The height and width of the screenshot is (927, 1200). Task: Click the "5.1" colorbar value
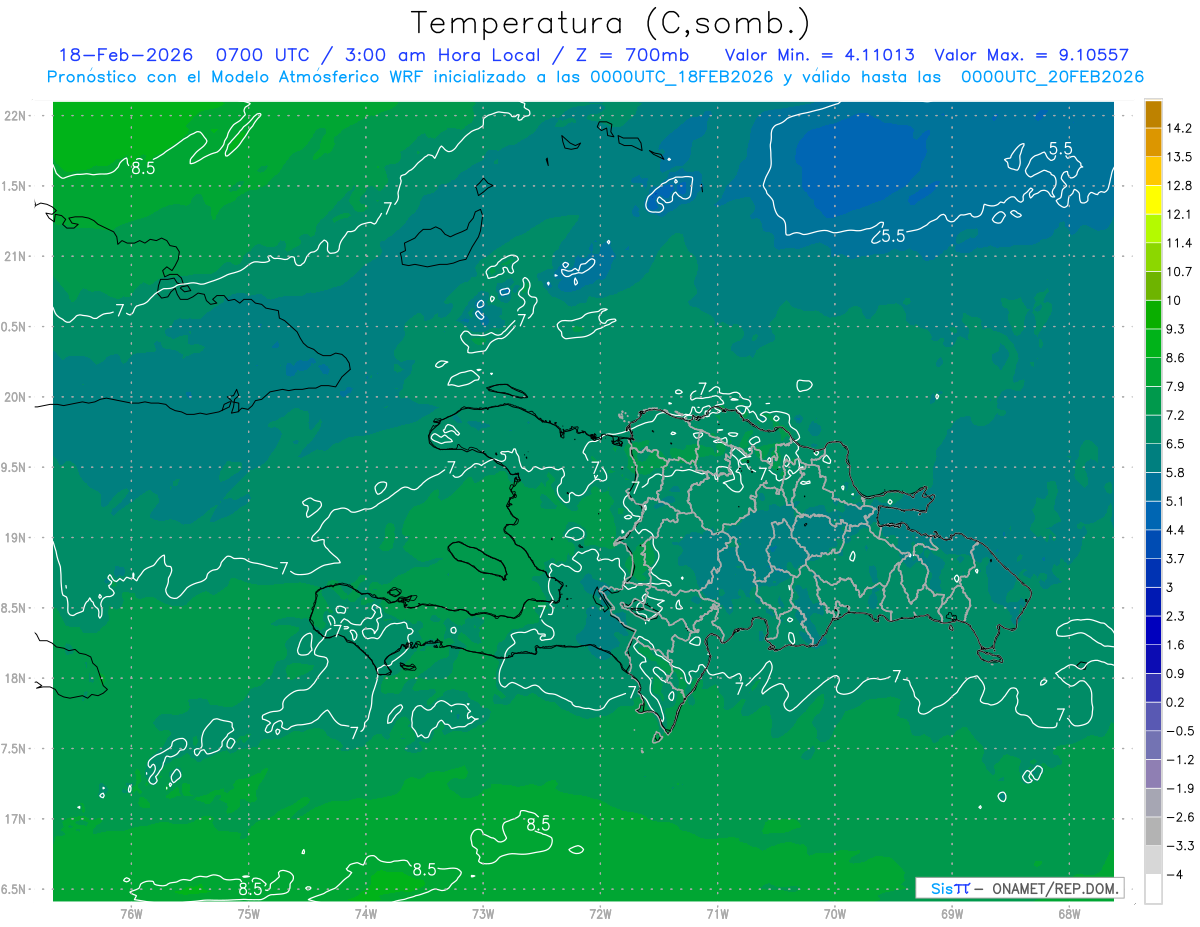click(1177, 501)
